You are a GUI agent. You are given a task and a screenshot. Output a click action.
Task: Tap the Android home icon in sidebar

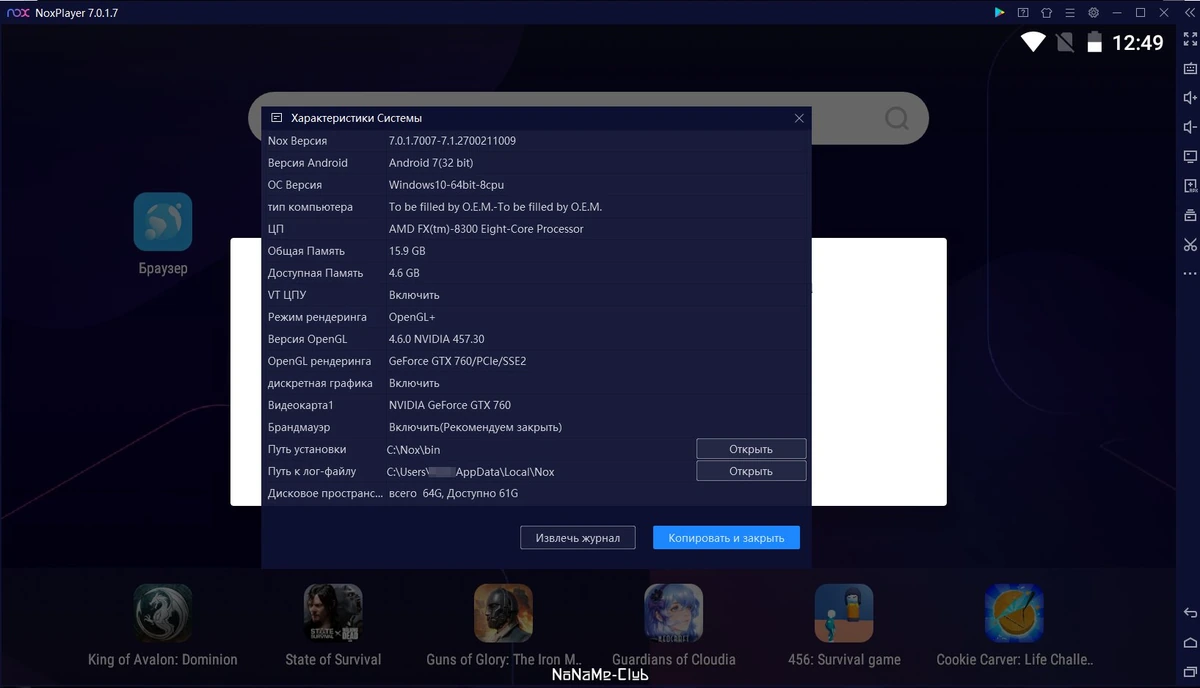pos(1190,641)
